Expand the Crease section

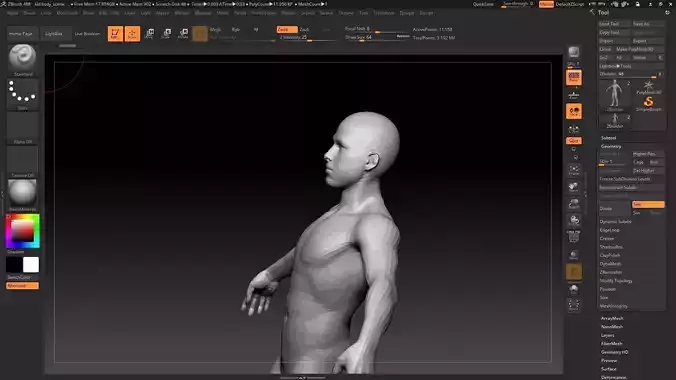click(607, 238)
